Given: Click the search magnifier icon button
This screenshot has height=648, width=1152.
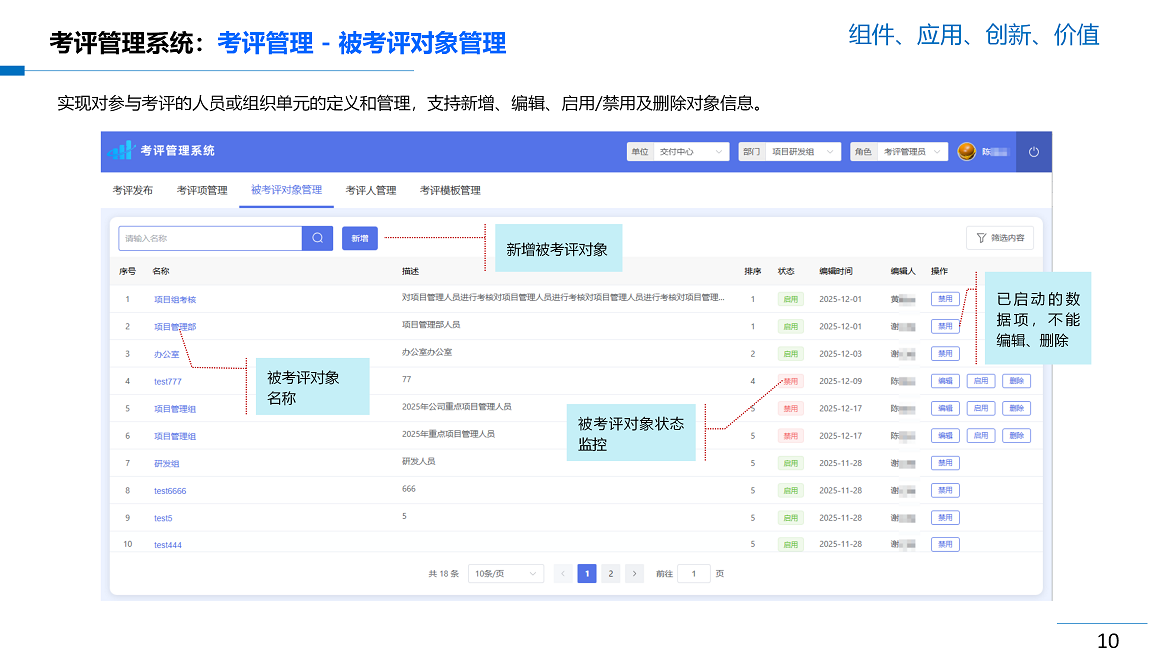Looking at the screenshot, I should [x=317, y=238].
